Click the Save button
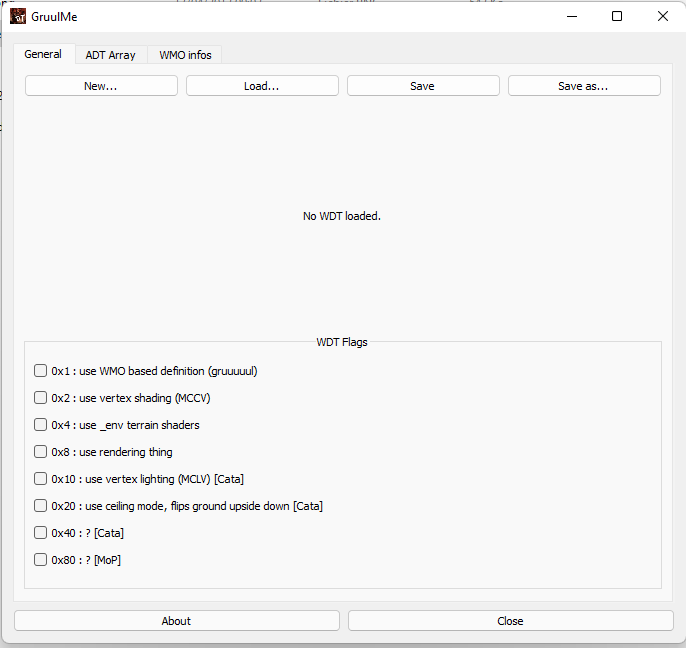686x648 pixels. (x=423, y=86)
